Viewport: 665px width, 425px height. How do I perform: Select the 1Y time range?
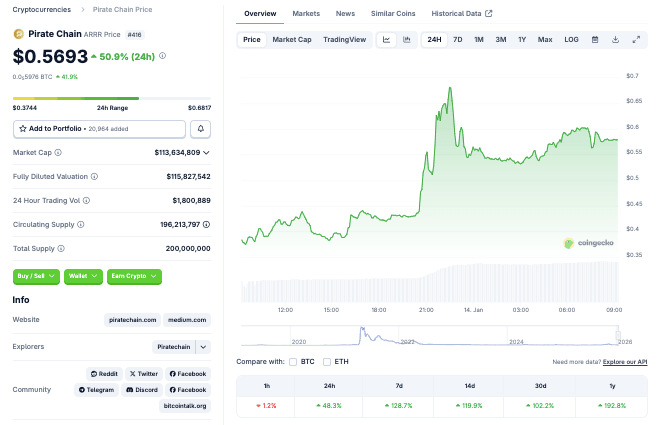(522, 39)
